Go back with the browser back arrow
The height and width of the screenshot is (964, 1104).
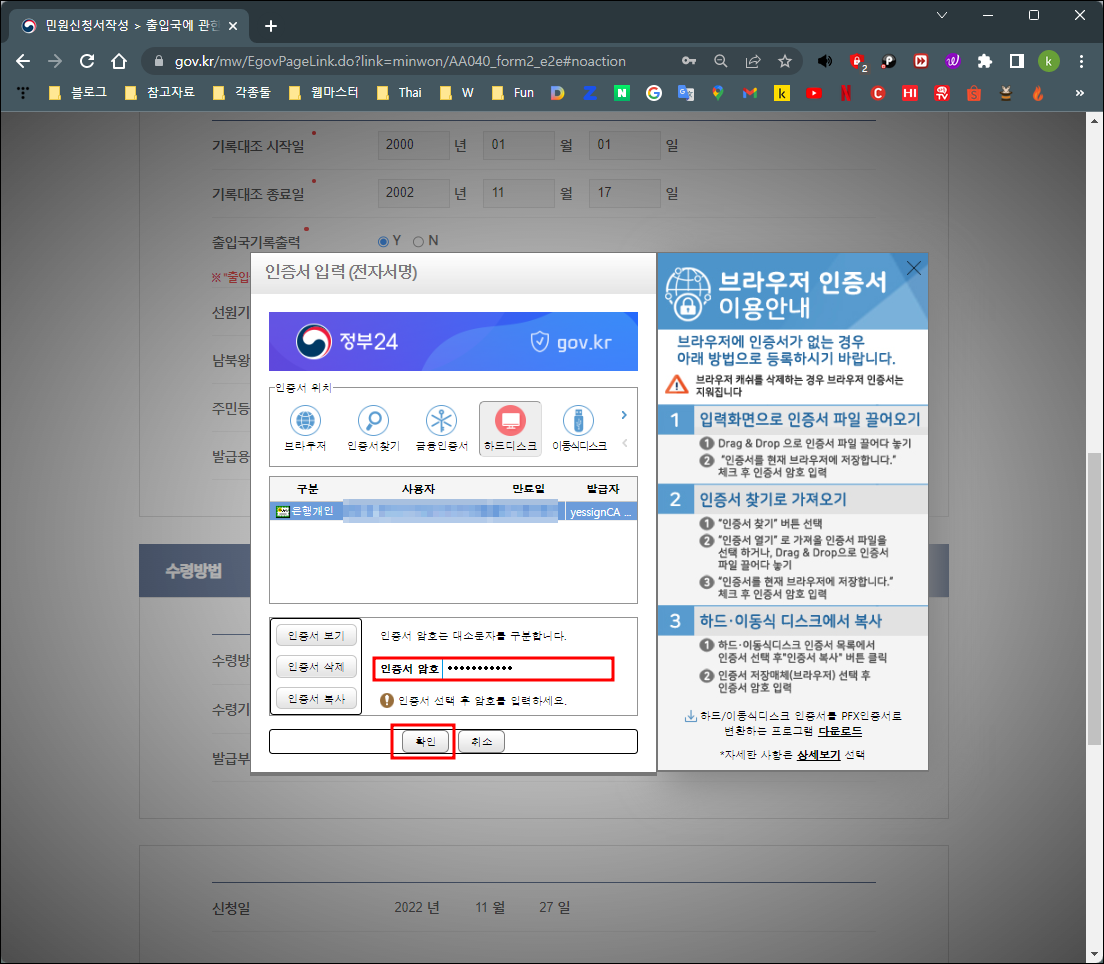coord(23,61)
